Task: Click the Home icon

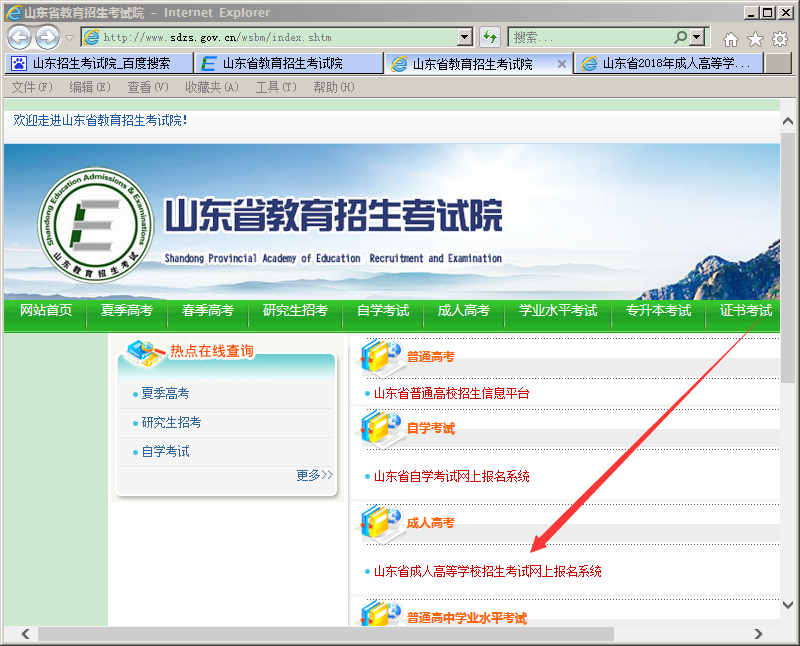Action: (731, 39)
